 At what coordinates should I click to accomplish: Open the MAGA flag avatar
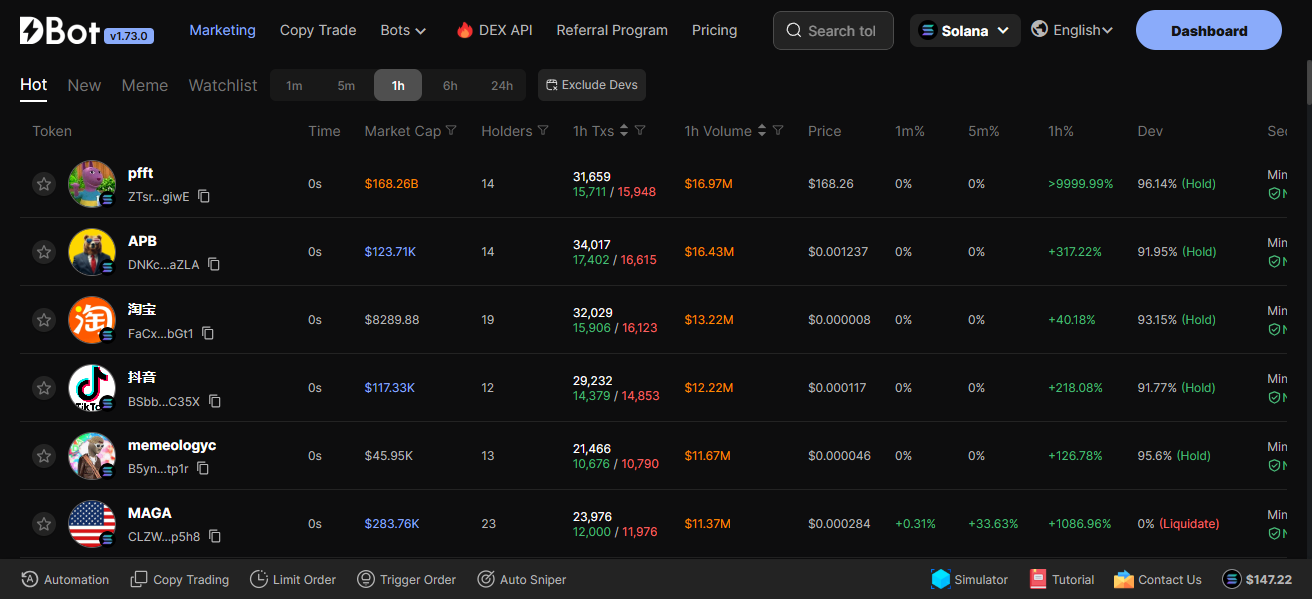[x=92, y=524]
